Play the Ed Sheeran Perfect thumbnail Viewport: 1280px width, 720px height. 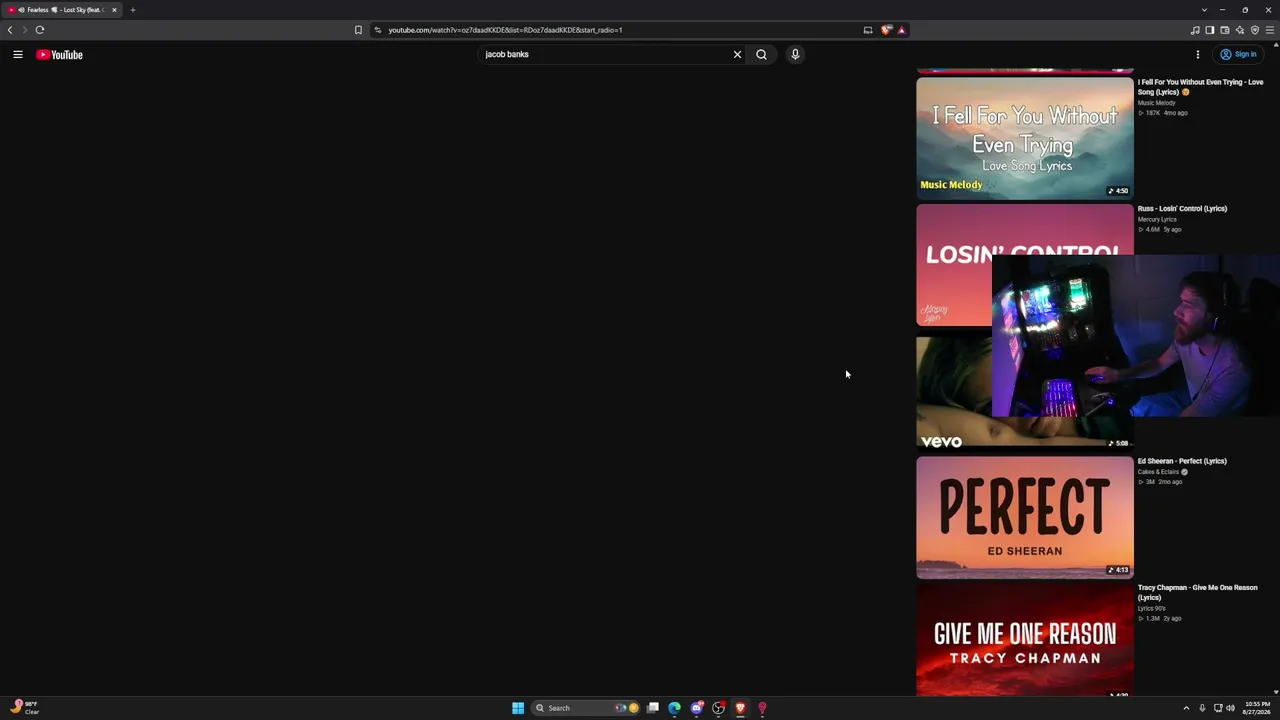click(1025, 518)
